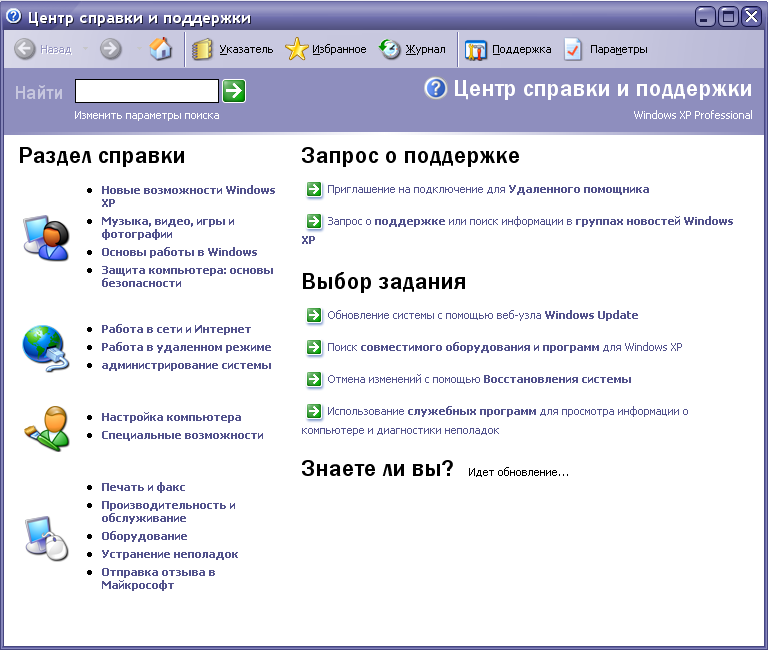This screenshot has height=650, width=768.
Task: Open Отправка отзыва в Майкрософт
Action: pos(158,578)
